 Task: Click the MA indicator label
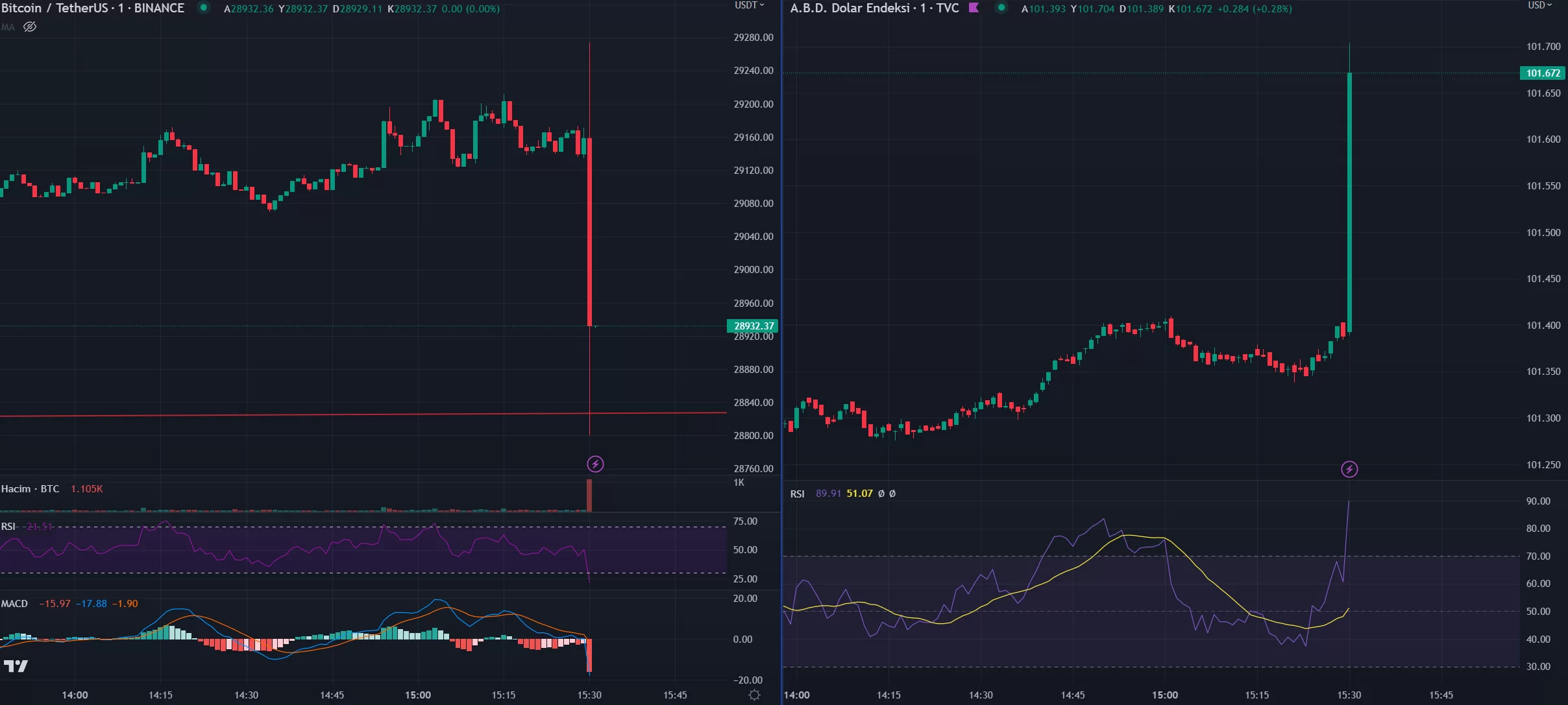8,27
